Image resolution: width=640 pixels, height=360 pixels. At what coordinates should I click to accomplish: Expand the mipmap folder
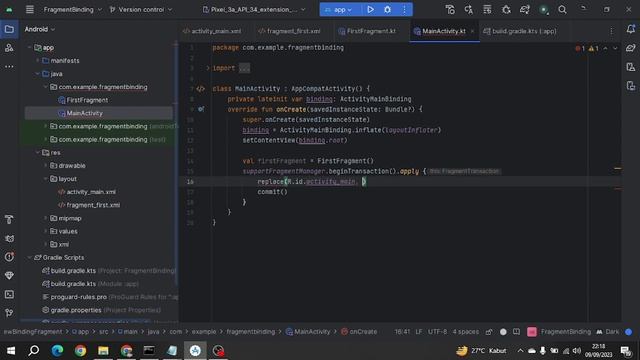coord(46,218)
